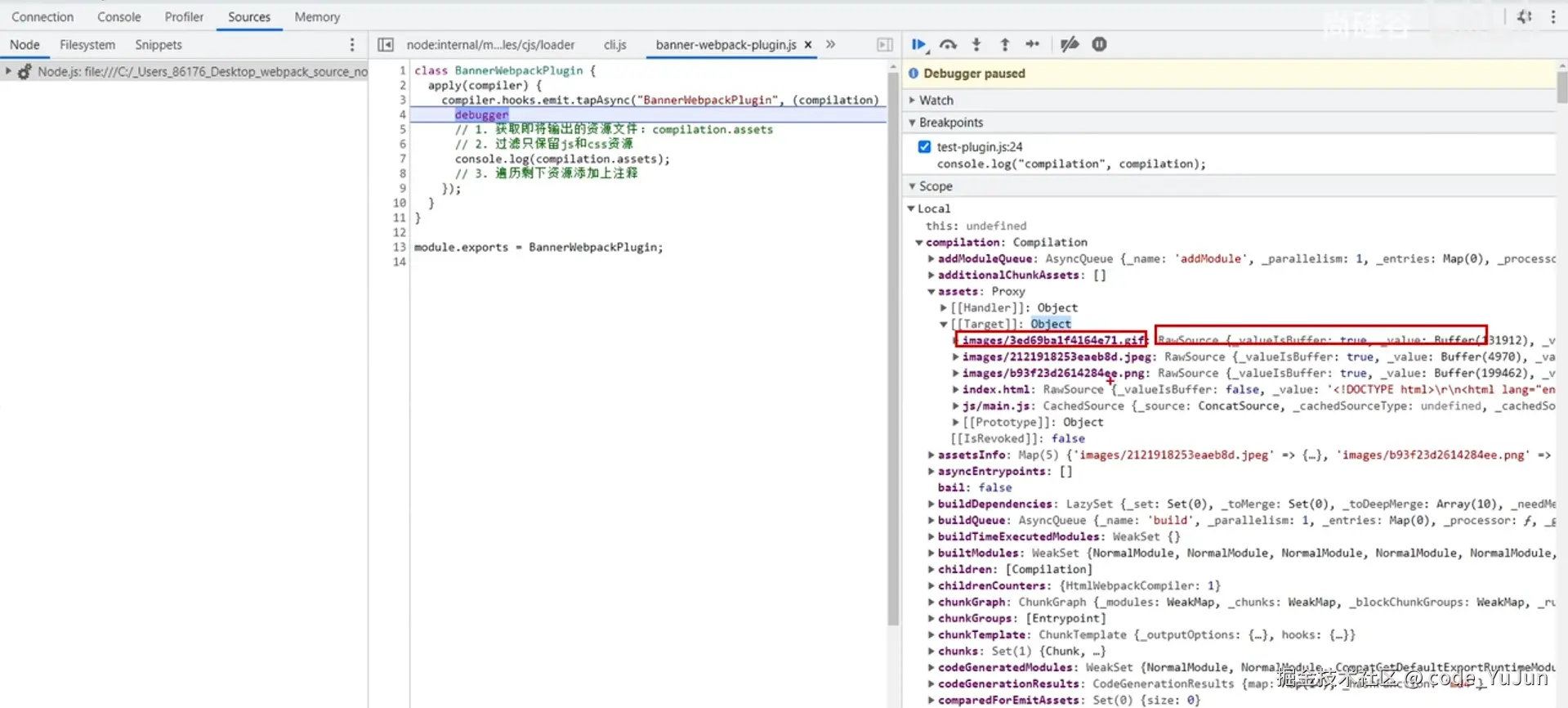The image size is (1568, 708).
Task: Click the Step into function icon
Action: click(976, 45)
